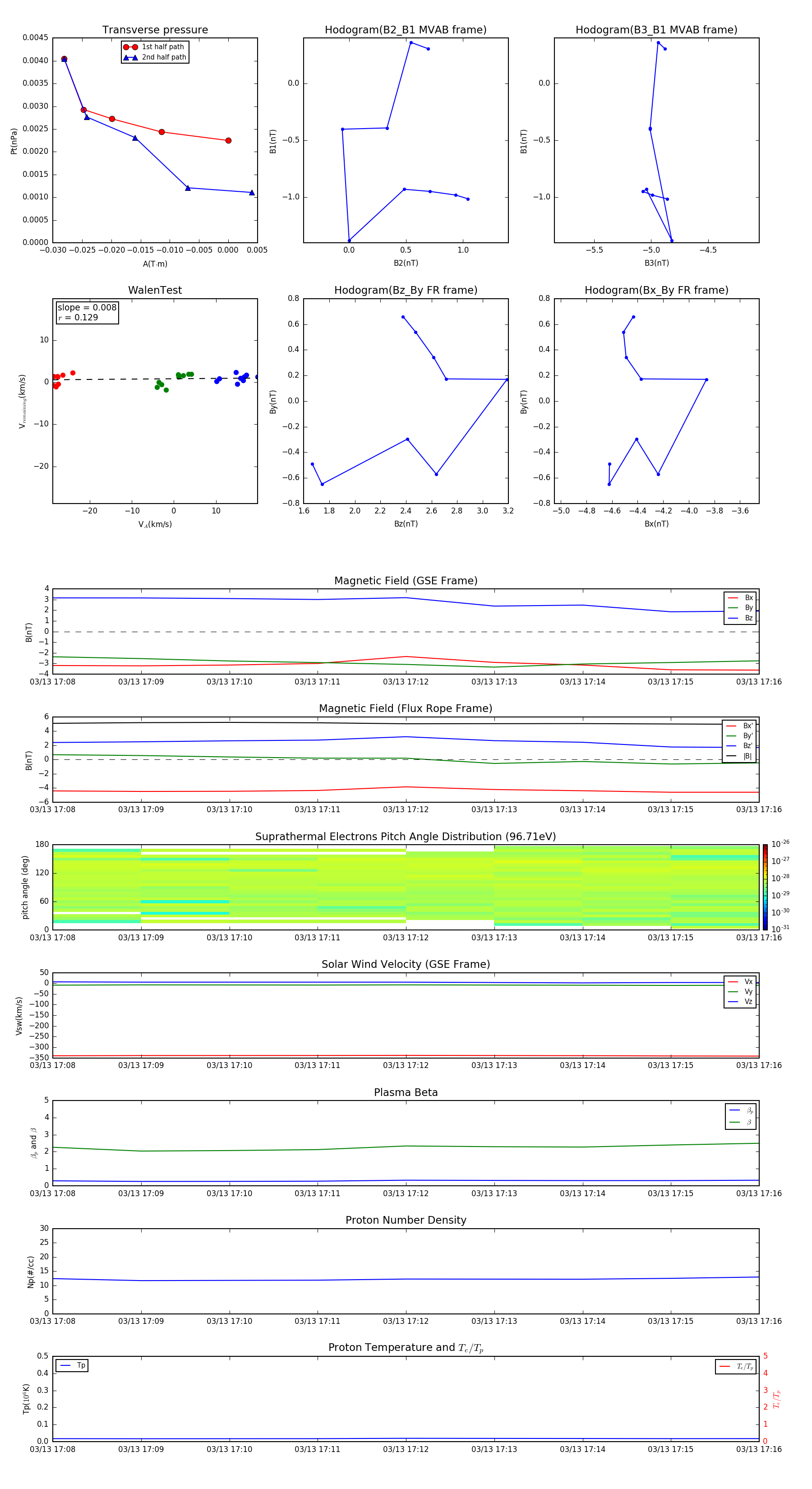Click the 'A(T·m)' axis label
Viewport: 812px width, 1489px height.
tap(155, 264)
